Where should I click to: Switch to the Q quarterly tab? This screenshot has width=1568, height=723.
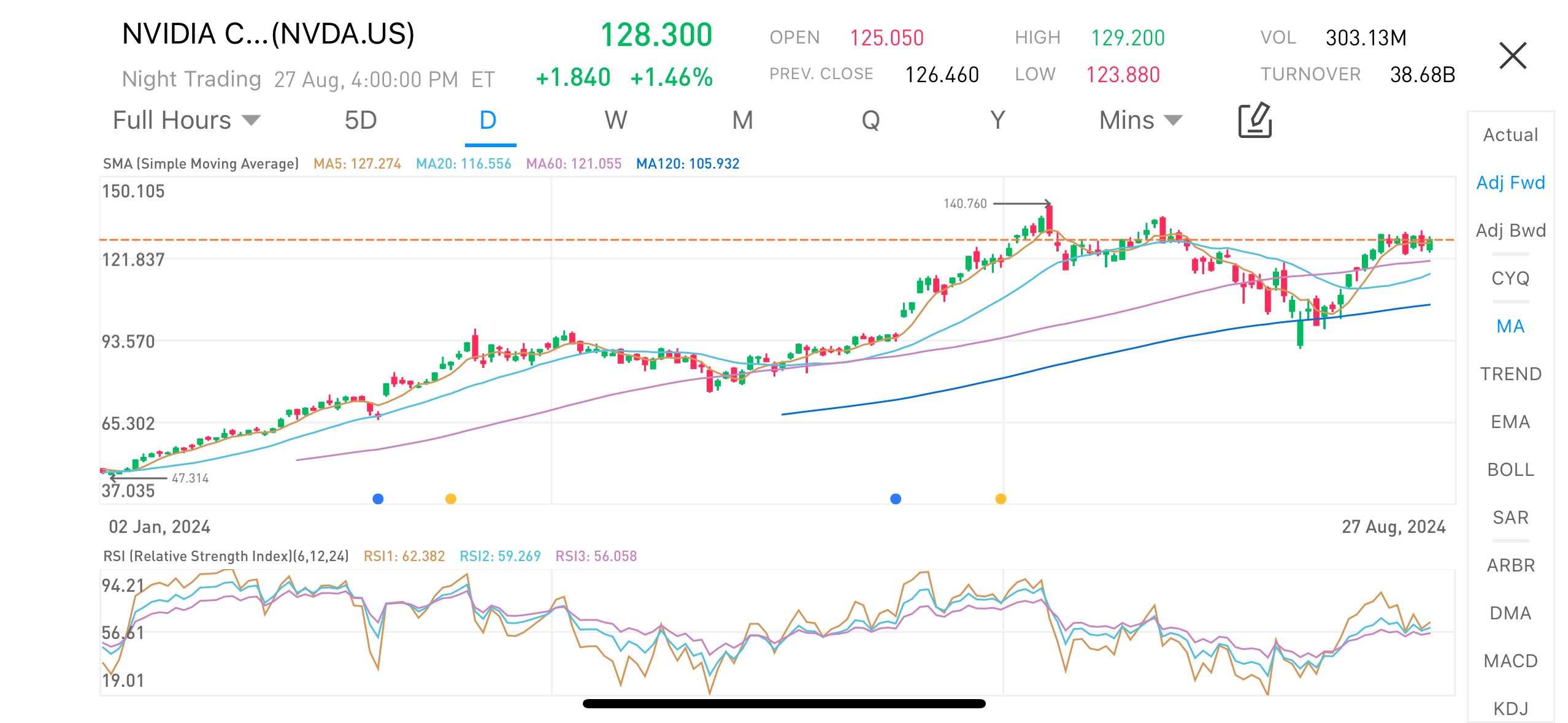pos(870,120)
